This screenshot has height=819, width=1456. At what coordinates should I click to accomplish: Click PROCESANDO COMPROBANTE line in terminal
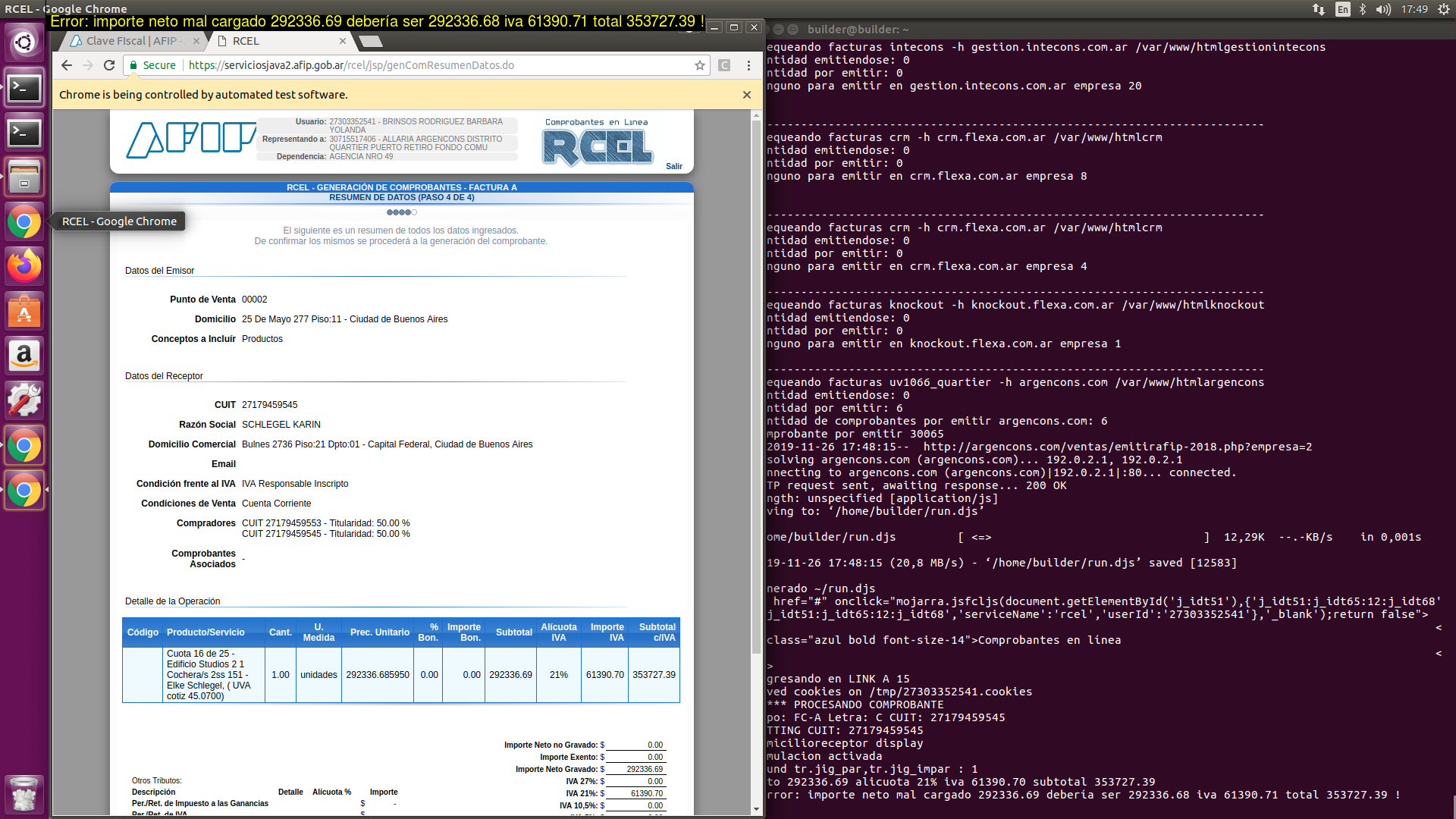pos(855,704)
